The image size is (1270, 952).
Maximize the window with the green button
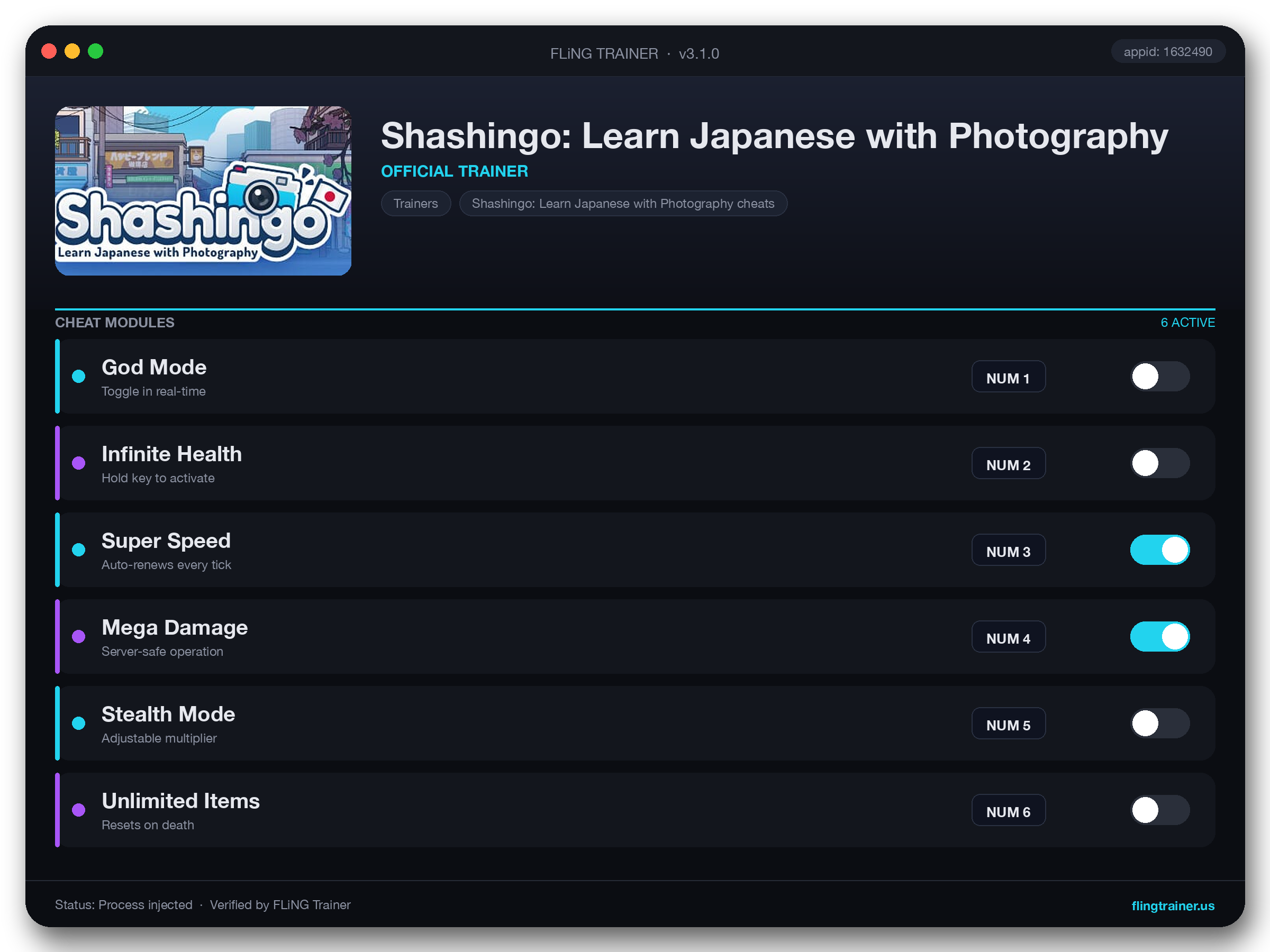coord(96,52)
